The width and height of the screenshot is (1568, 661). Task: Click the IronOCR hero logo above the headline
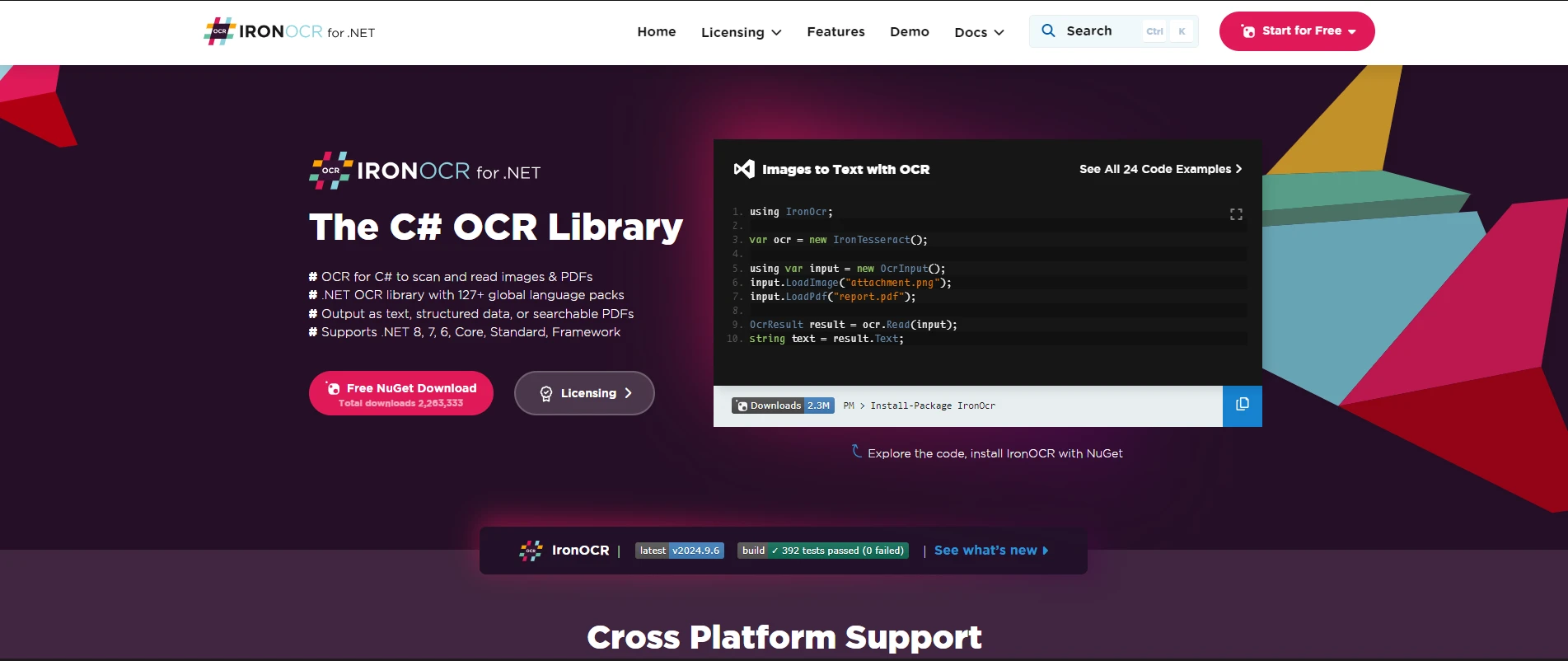click(x=424, y=171)
